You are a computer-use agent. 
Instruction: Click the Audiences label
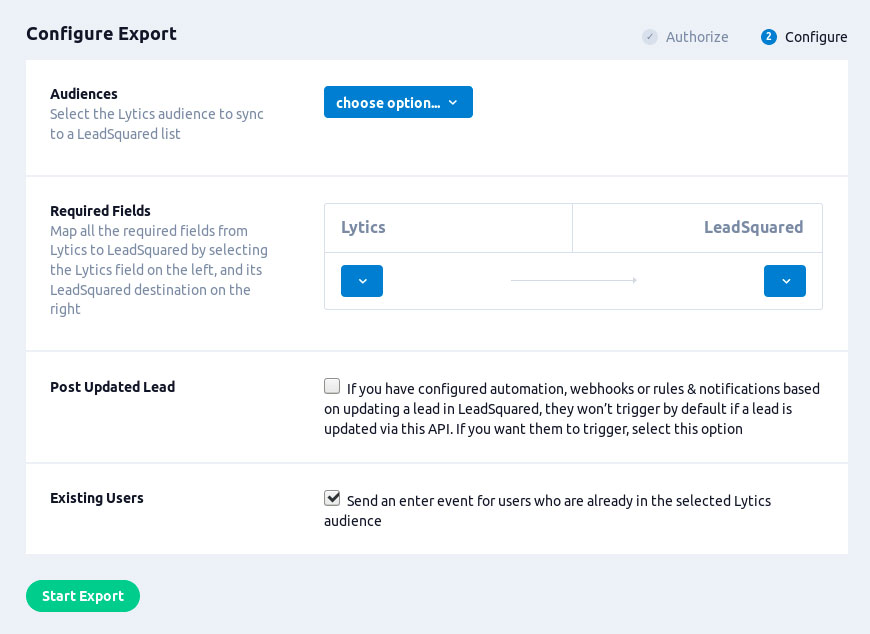click(x=84, y=94)
